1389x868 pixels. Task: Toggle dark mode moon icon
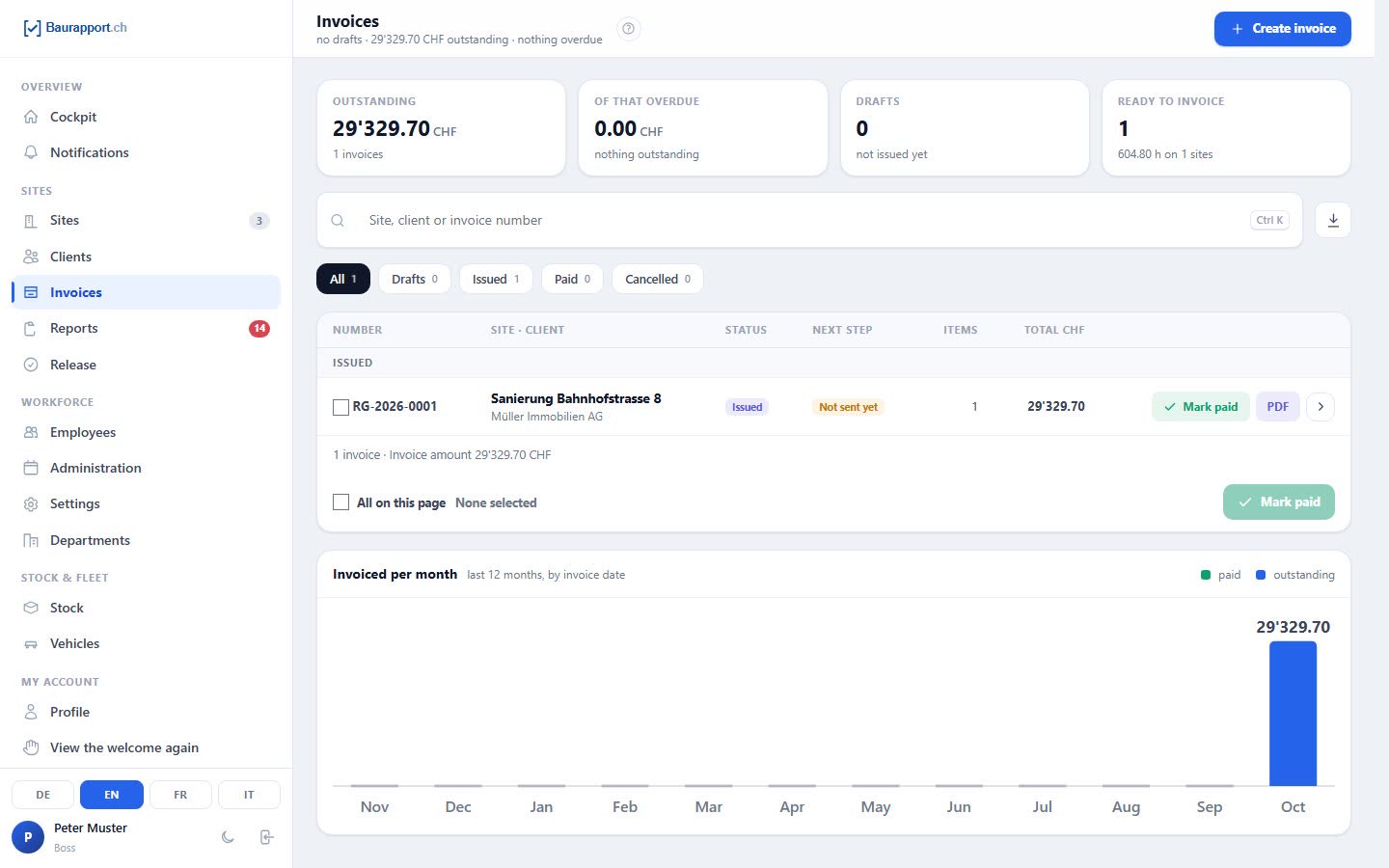[228, 837]
